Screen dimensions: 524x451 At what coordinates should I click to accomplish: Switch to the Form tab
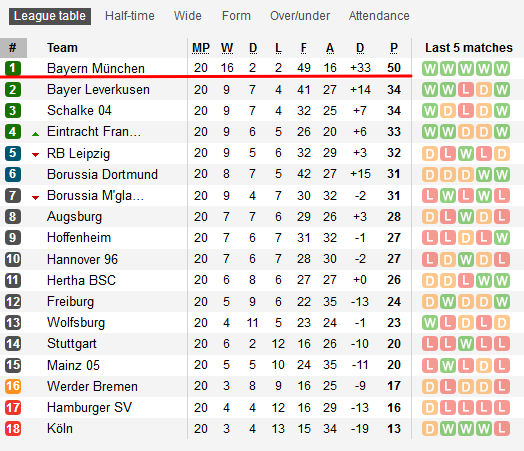(x=236, y=16)
